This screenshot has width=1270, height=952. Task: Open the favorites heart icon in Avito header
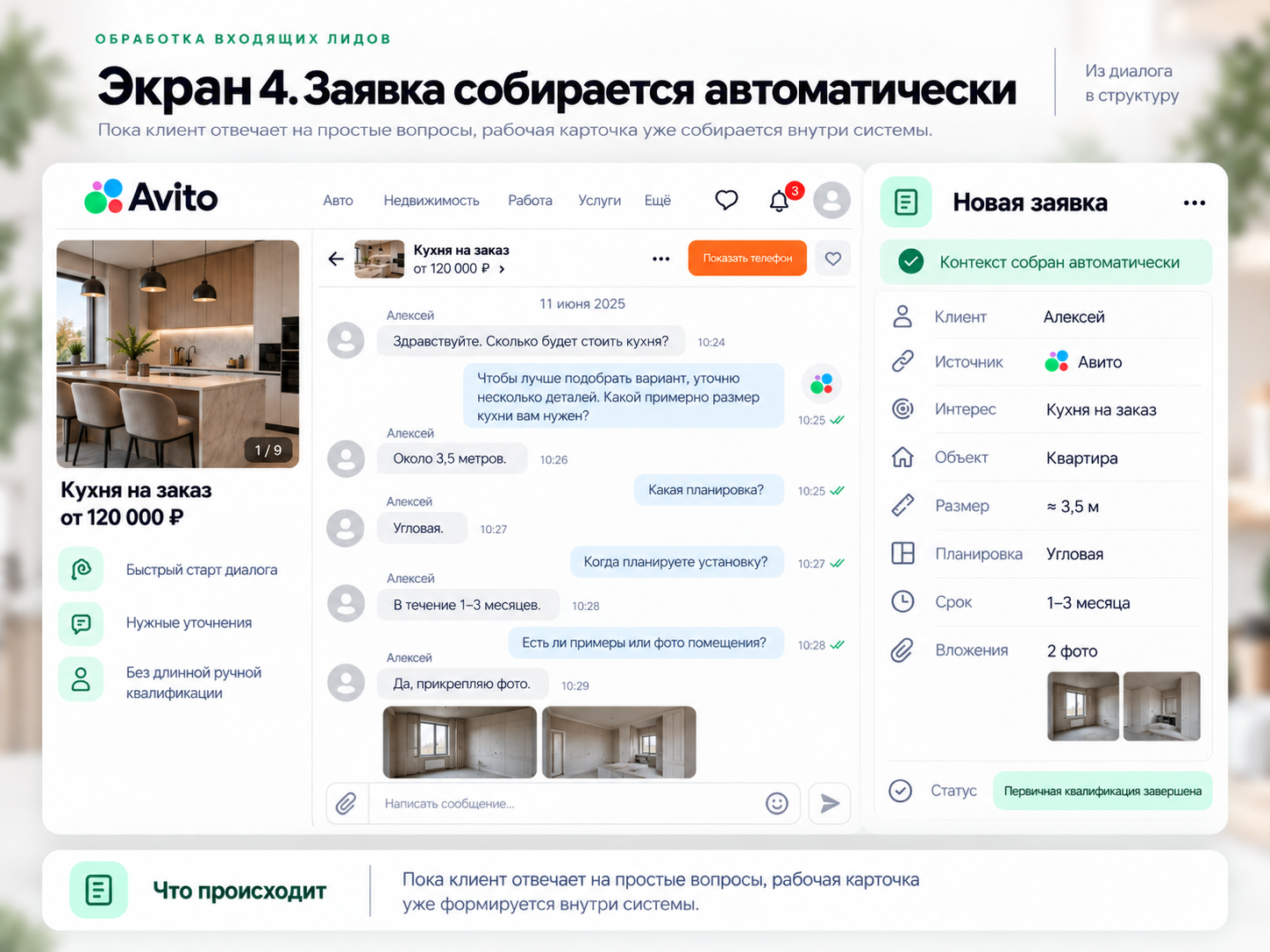(726, 200)
